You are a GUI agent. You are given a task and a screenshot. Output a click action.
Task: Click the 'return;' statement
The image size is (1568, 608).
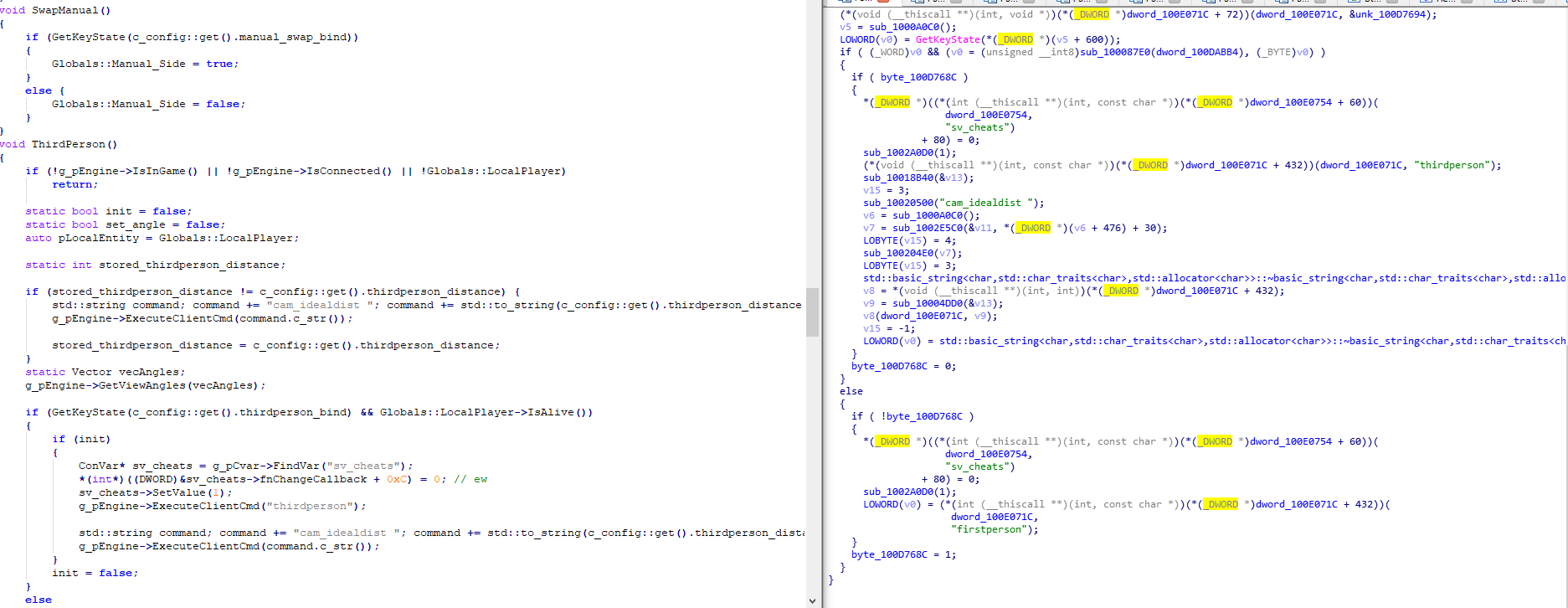(75, 184)
